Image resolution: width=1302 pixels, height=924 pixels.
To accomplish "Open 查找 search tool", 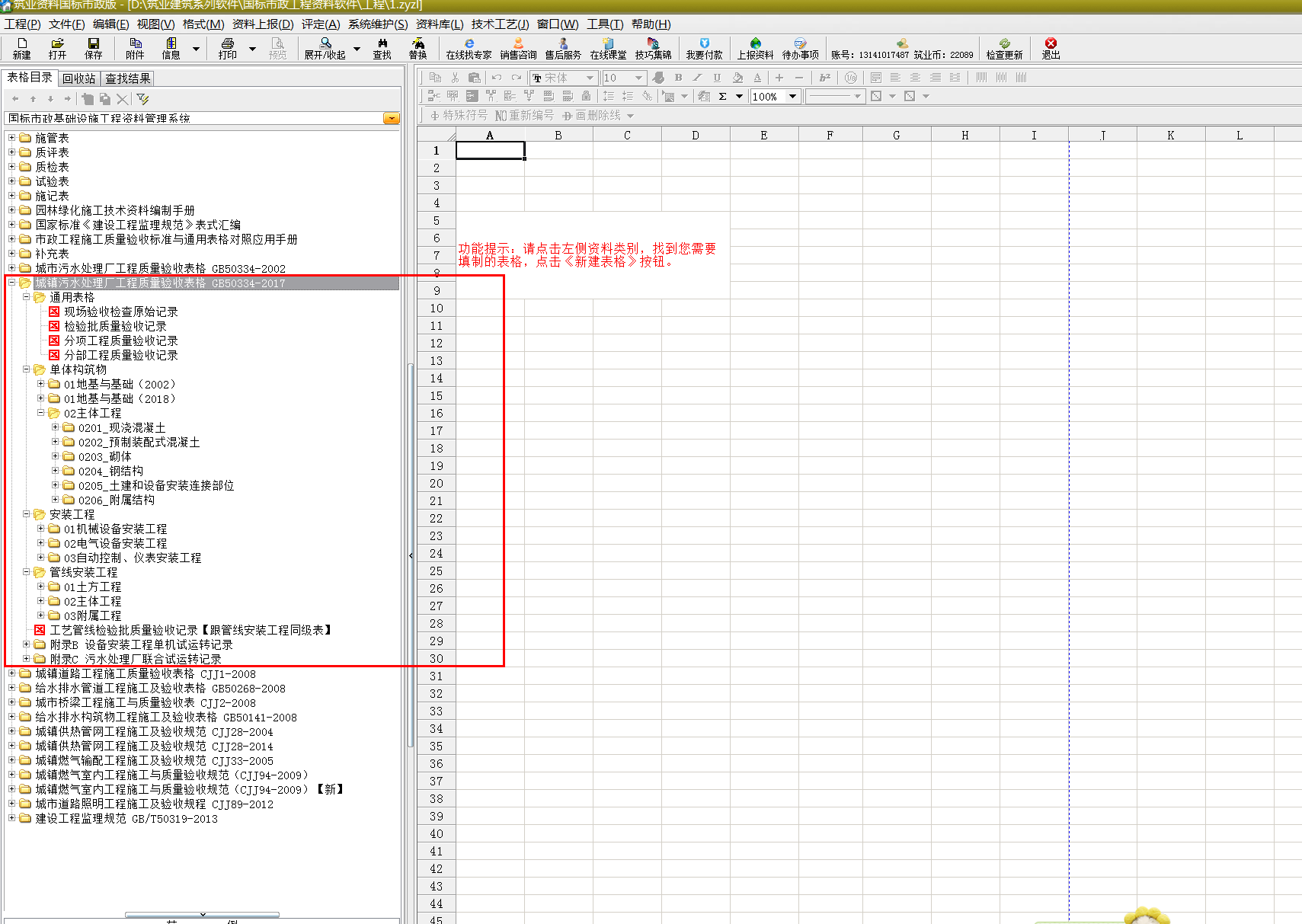I will tap(382, 48).
